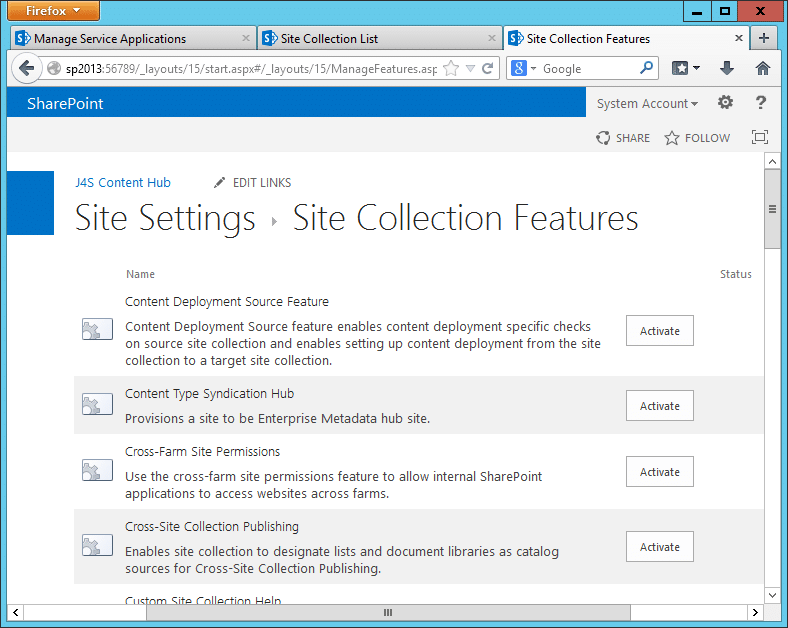Toggle focus on content icon
This screenshot has height=628, width=788.
pos(759,137)
